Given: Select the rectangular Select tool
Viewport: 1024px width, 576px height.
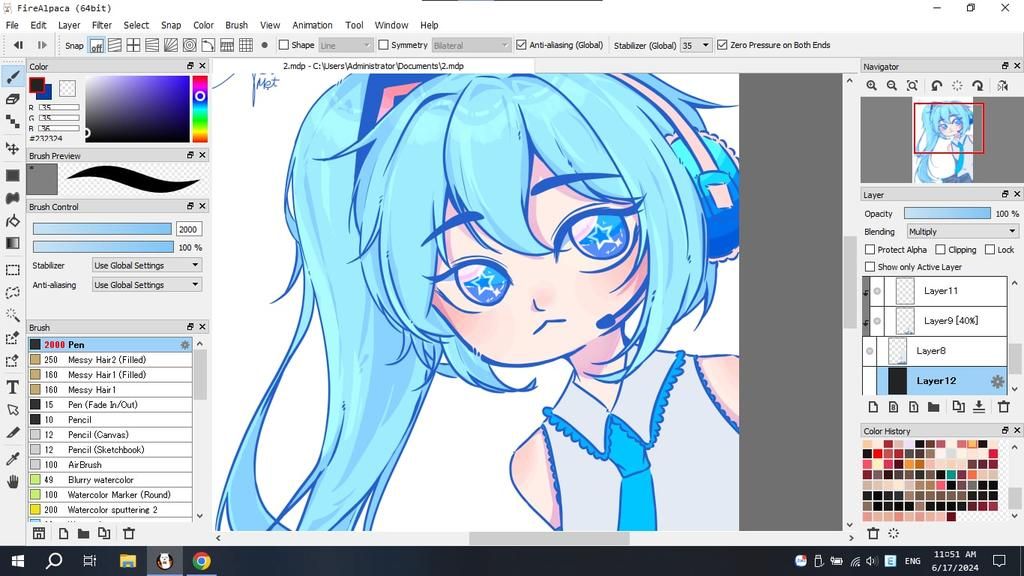Looking at the screenshot, I should (x=12, y=270).
